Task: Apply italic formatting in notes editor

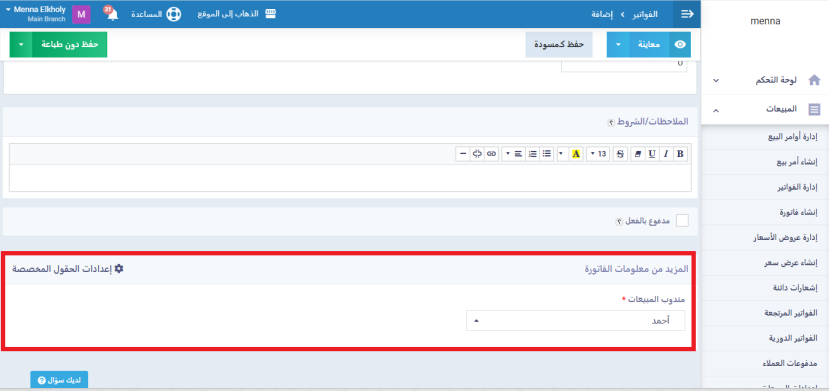Action: 666,154
